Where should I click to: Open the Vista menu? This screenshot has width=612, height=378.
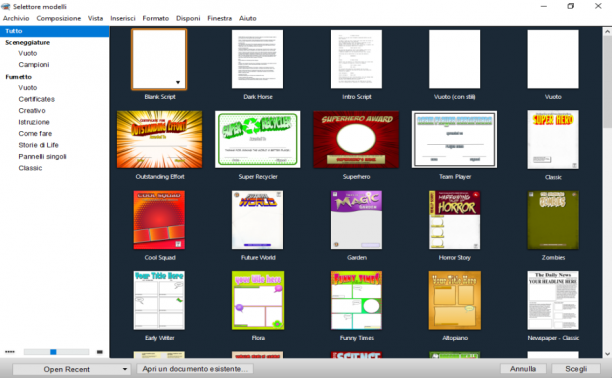pyautogui.click(x=95, y=18)
